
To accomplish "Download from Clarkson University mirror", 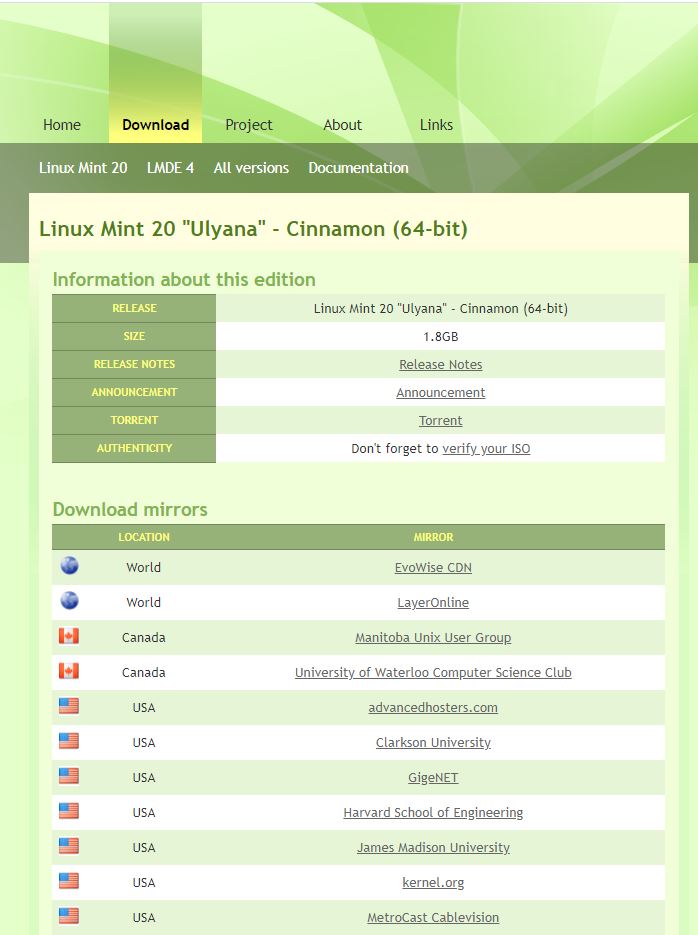I will coord(433,742).
